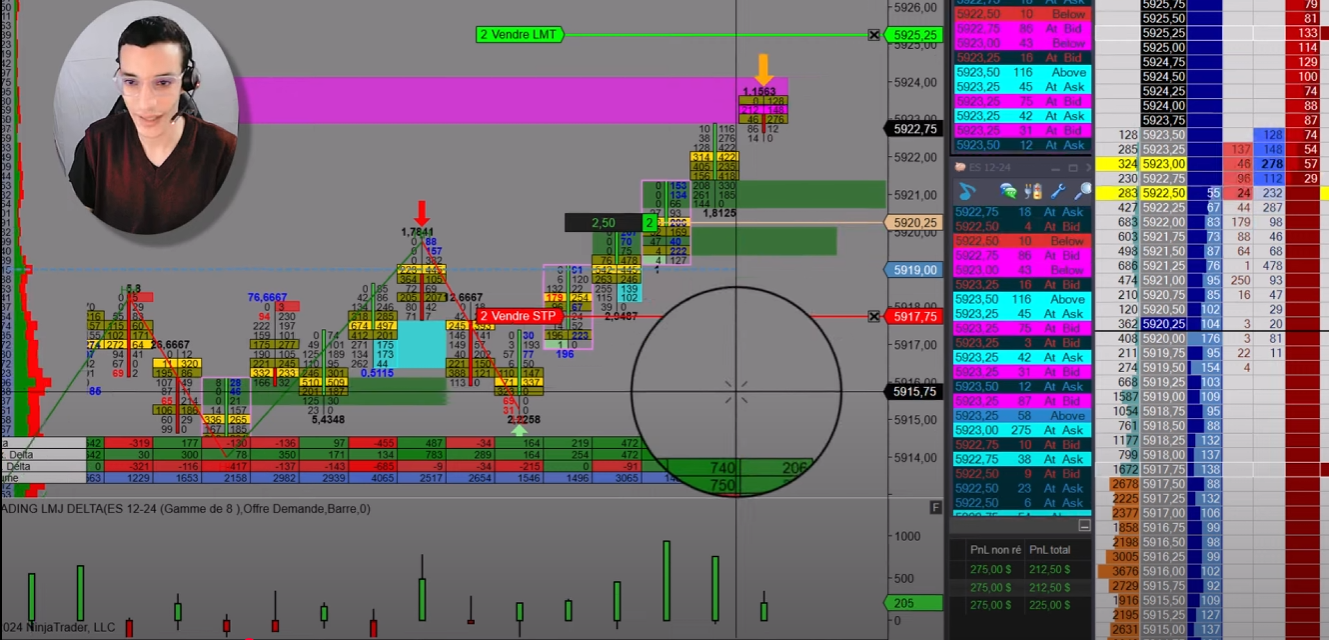The width and height of the screenshot is (1329, 640).
Task: Click the green position marker showing 2
Action: (x=649, y=222)
